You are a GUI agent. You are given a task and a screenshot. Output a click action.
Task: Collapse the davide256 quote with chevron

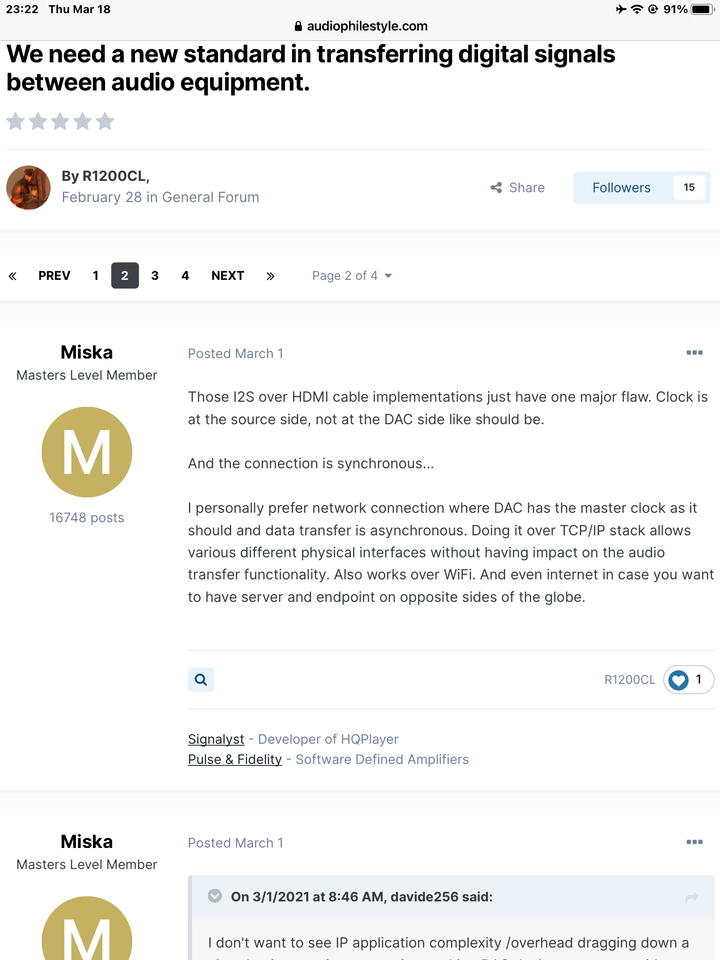point(215,896)
